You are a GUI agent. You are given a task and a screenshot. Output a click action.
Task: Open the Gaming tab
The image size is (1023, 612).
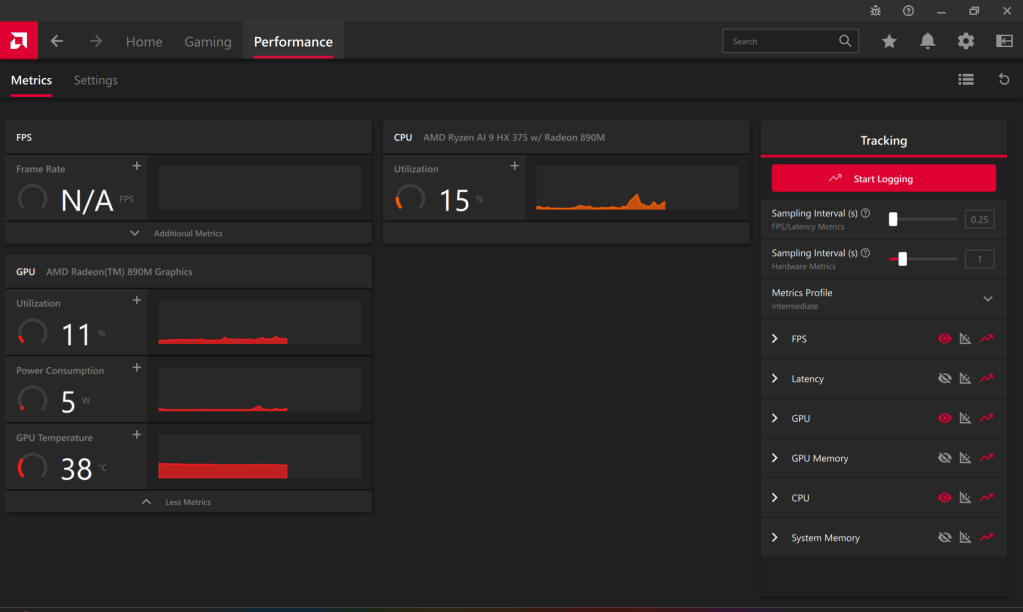coord(208,42)
